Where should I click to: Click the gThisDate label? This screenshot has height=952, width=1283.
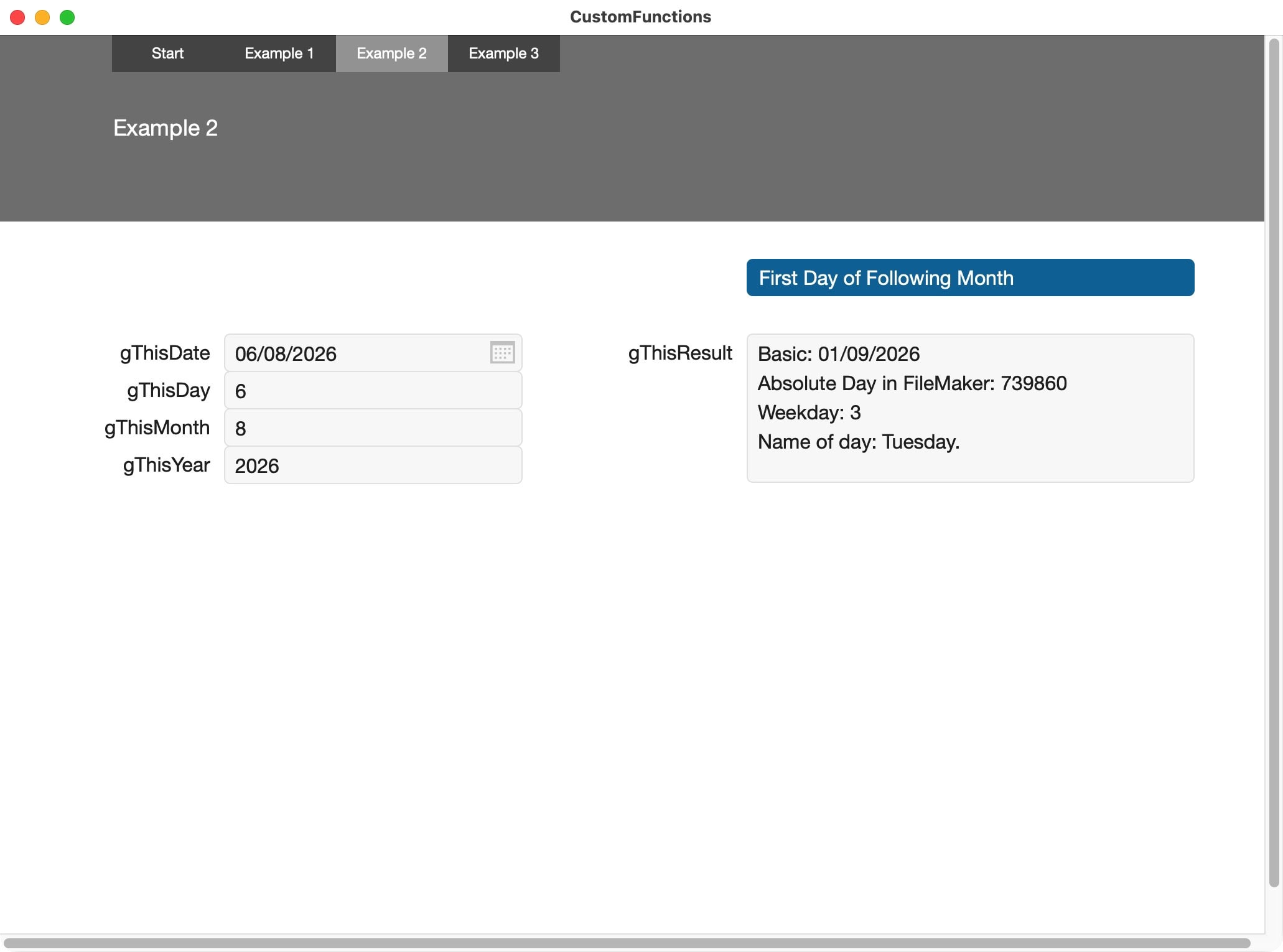point(165,353)
